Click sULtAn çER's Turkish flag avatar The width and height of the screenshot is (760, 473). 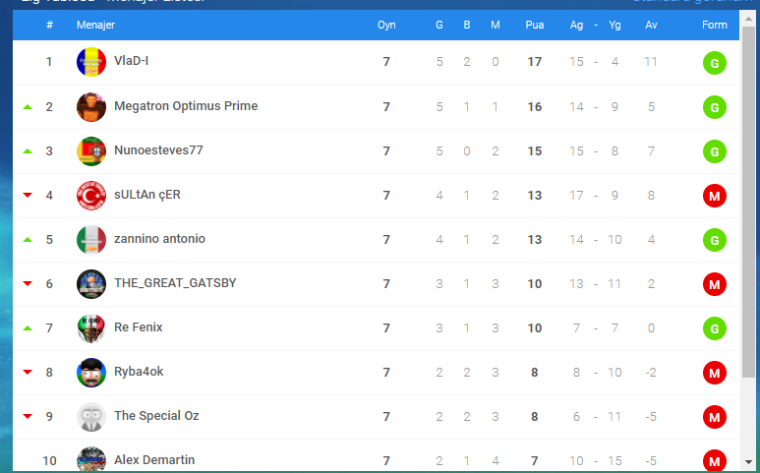(x=91, y=195)
